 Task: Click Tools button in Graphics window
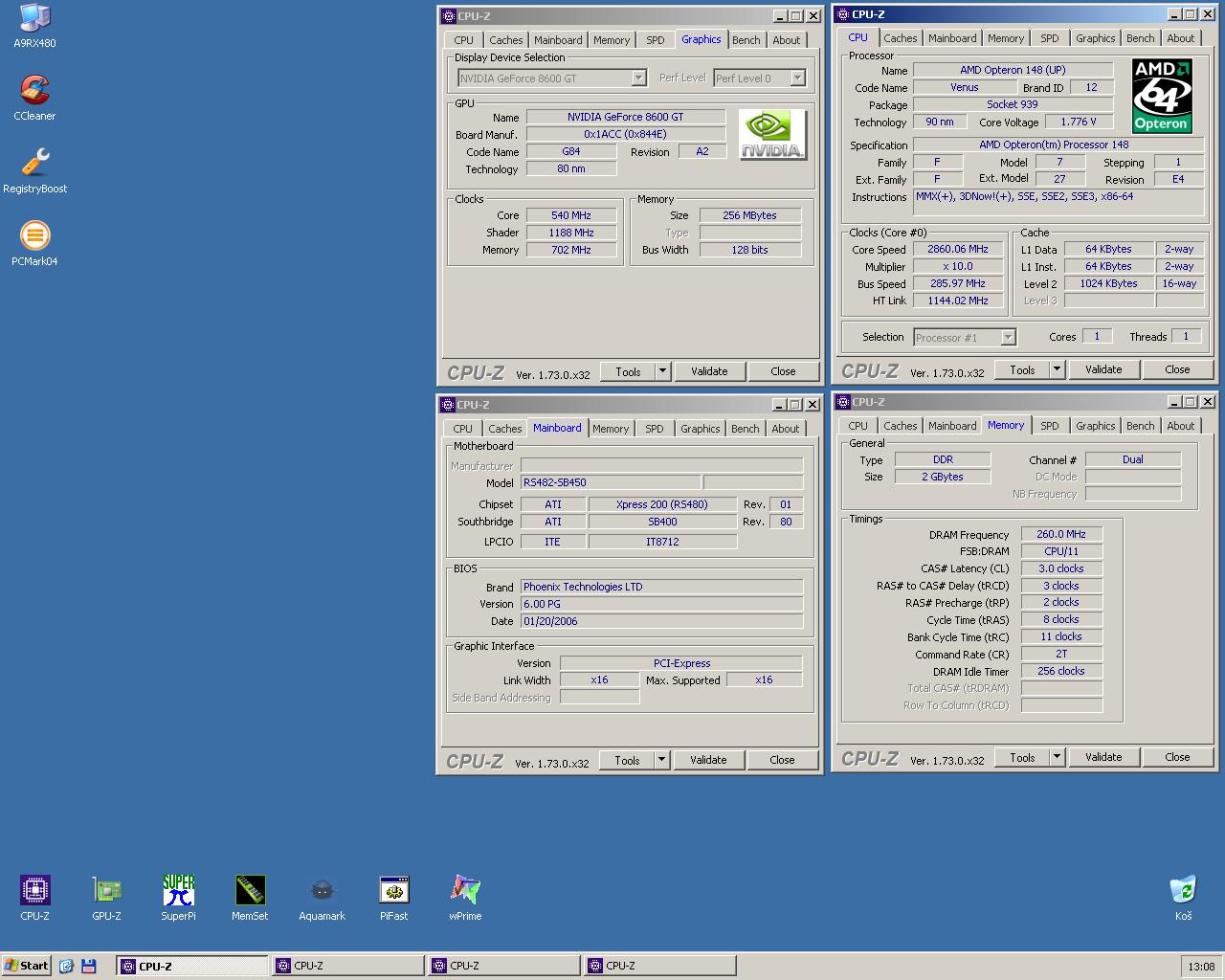628,371
